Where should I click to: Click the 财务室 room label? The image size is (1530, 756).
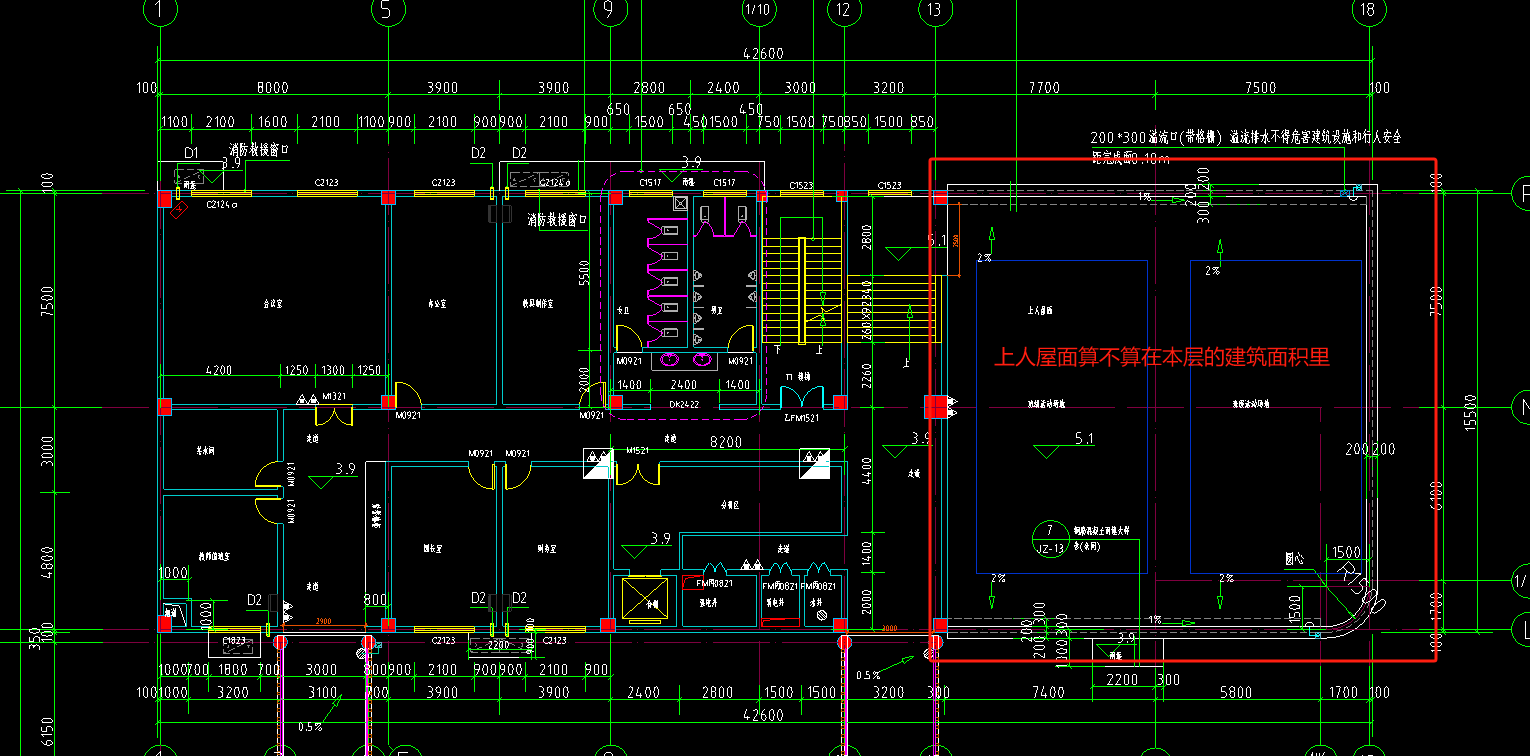[x=546, y=549]
